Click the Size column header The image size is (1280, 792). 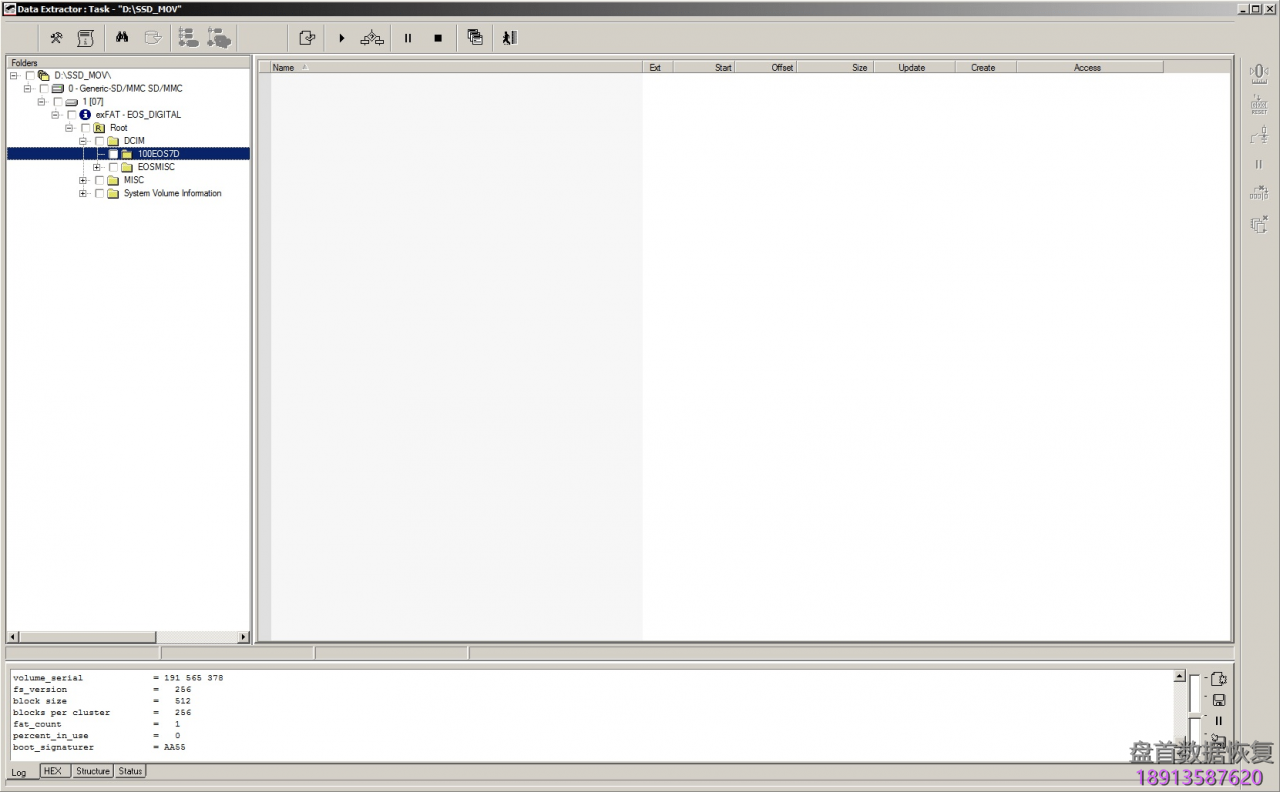(x=859, y=68)
